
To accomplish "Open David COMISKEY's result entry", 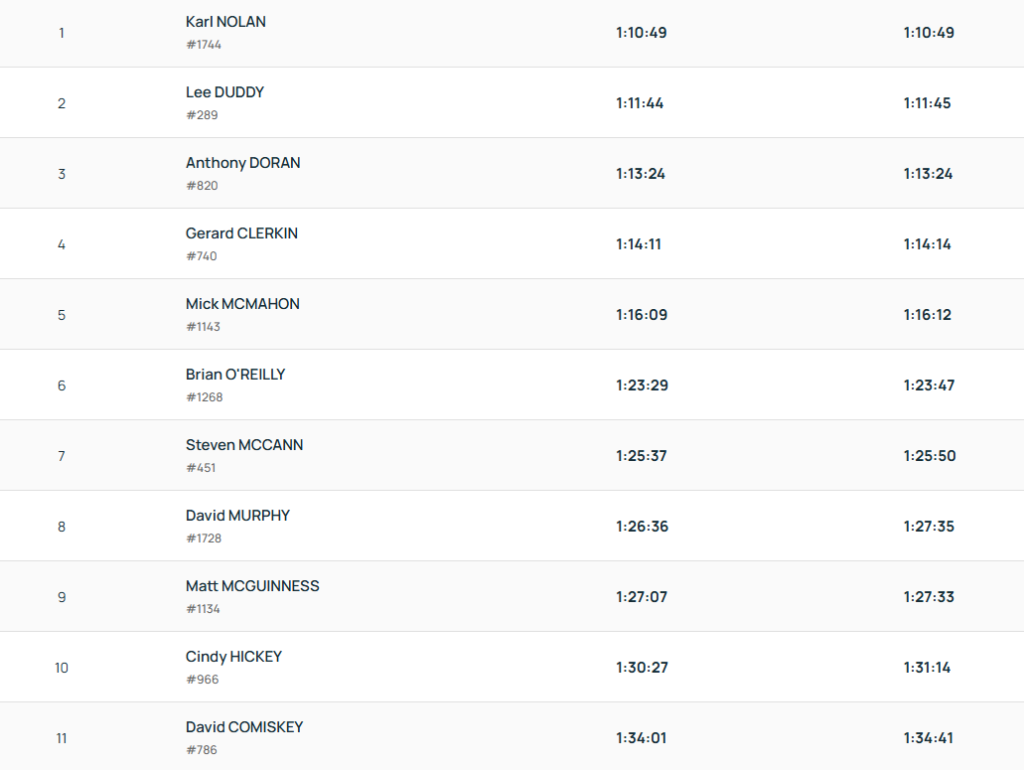I will point(244,727).
